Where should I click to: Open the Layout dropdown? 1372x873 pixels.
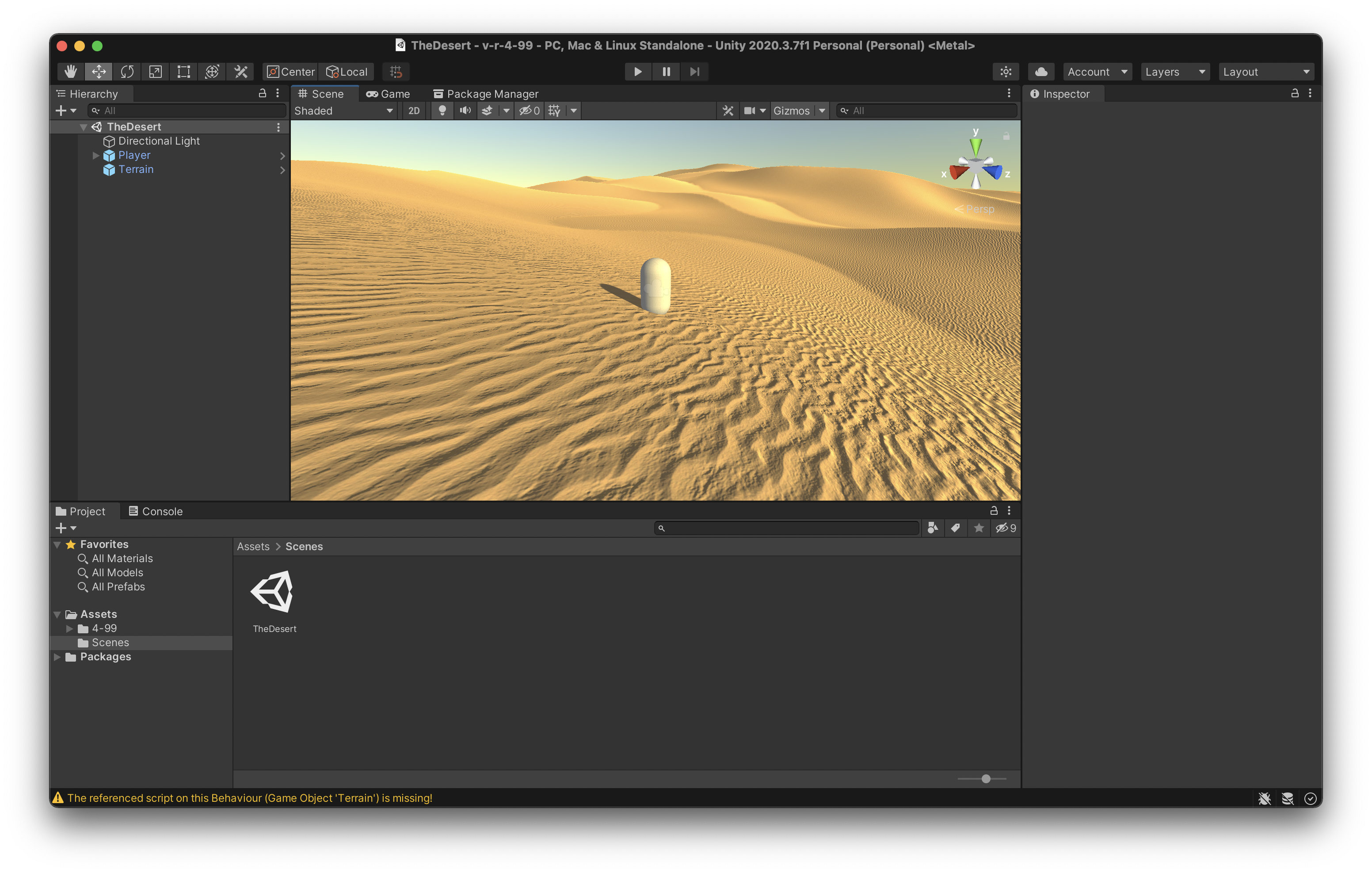click(x=1266, y=71)
